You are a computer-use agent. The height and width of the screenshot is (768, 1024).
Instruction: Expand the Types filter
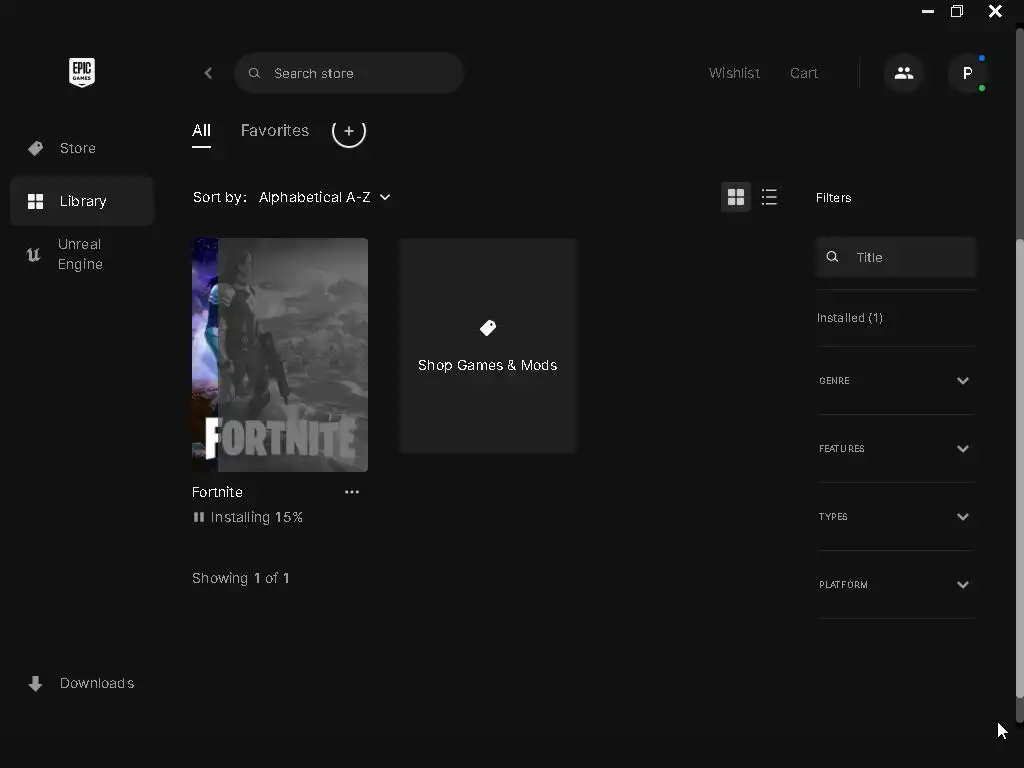[x=895, y=517]
